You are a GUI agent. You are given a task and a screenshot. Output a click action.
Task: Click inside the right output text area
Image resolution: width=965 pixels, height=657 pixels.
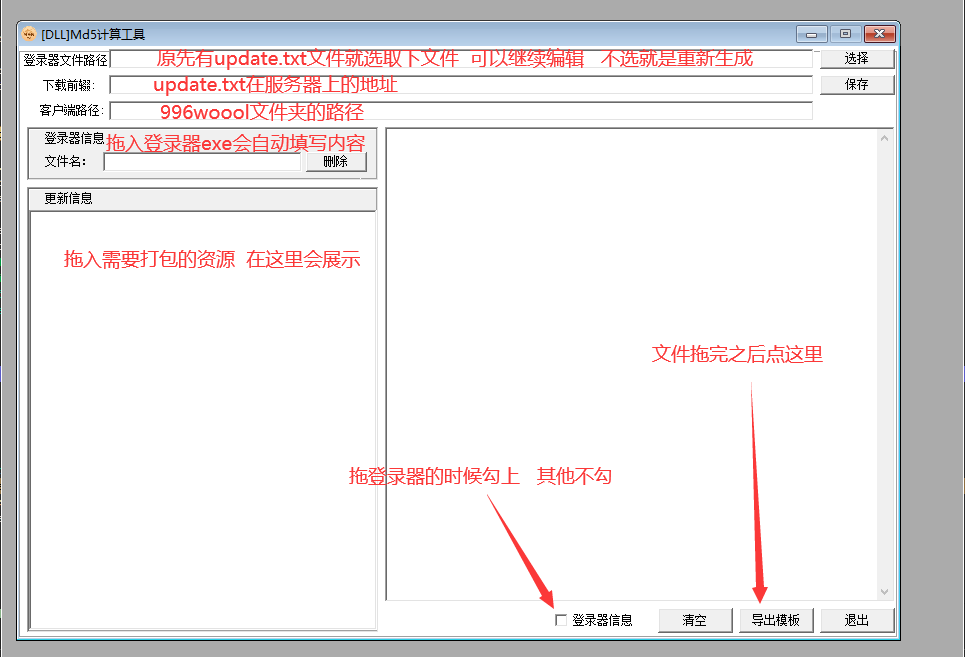pos(632,364)
